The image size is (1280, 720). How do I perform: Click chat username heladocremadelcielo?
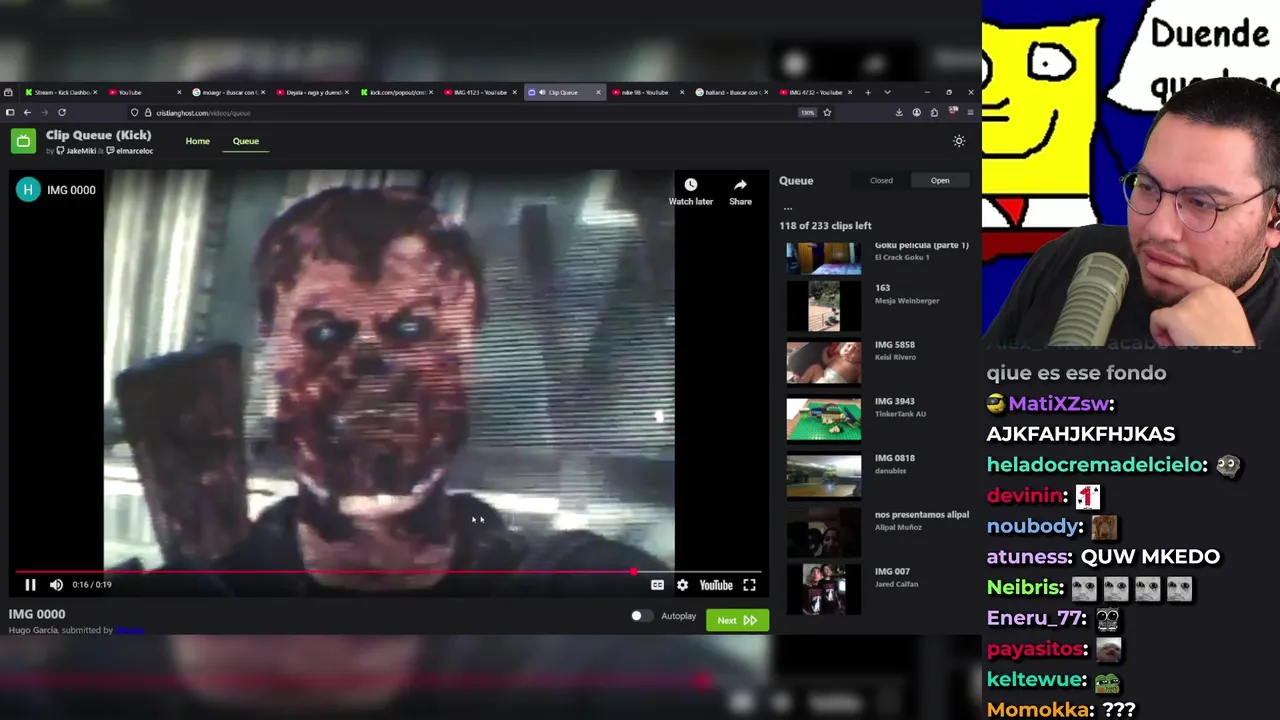point(1097,465)
